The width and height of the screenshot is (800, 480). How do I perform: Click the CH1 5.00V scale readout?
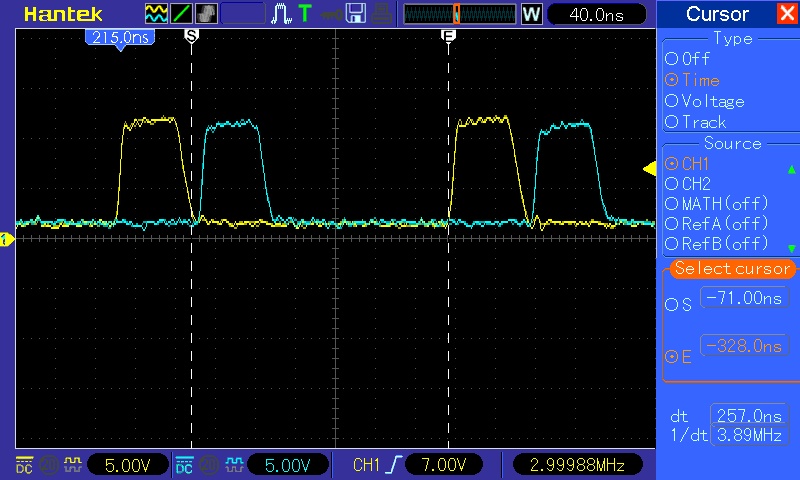128,465
